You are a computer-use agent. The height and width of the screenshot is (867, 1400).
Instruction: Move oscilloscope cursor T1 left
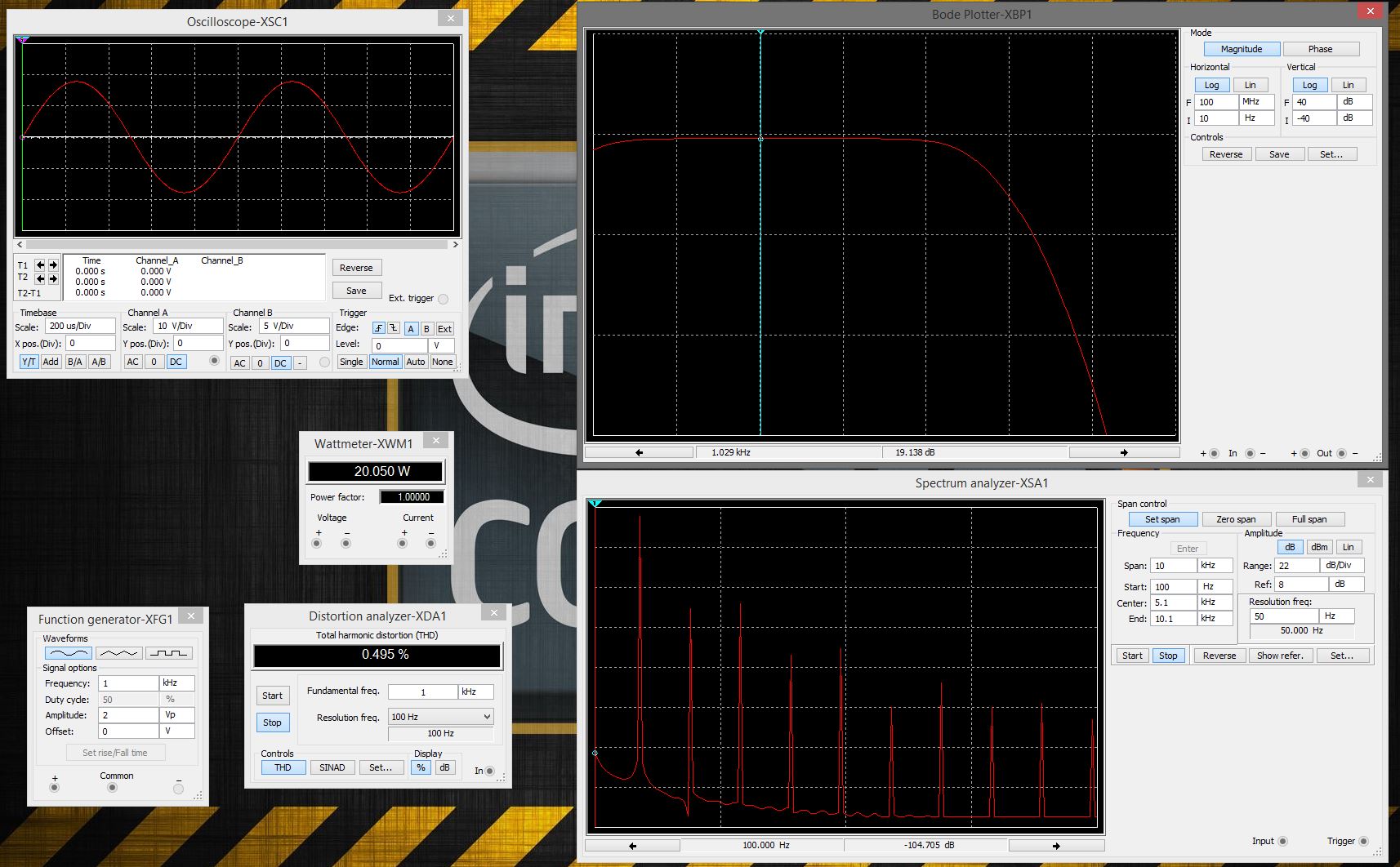tap(40, 265)
